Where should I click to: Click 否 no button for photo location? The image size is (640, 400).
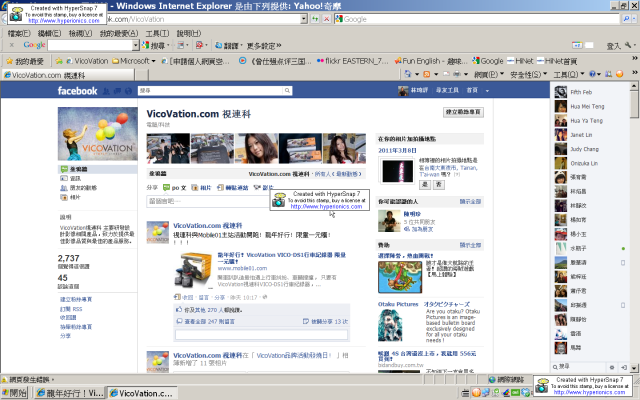[x=439, y=184]
